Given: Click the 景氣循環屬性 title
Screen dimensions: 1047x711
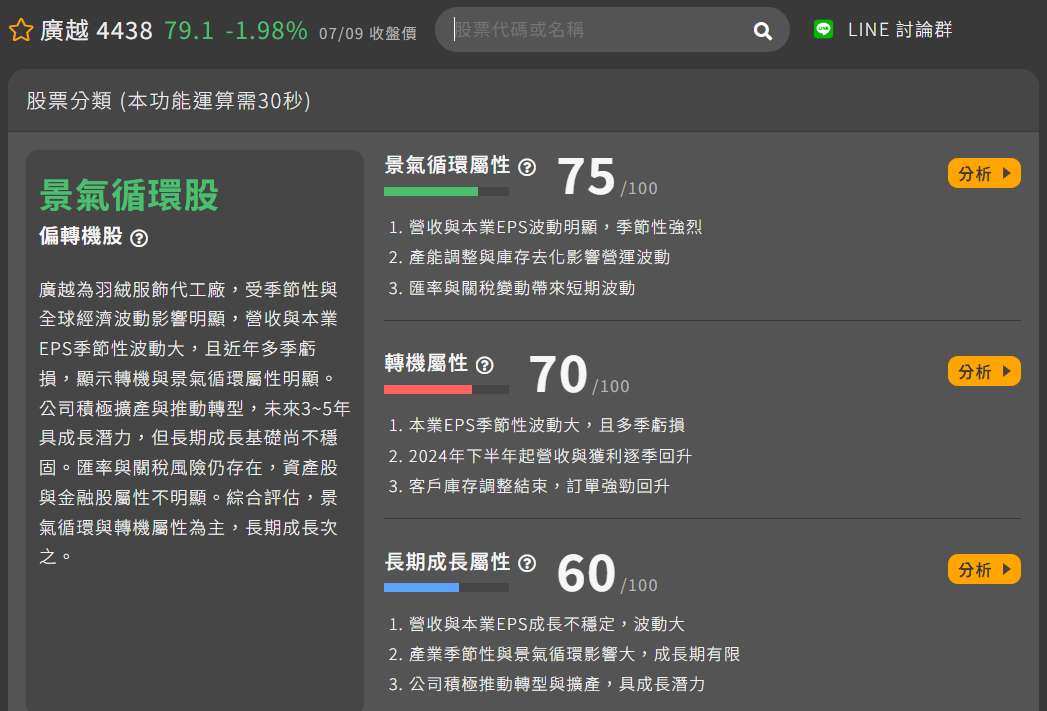Looking at the screenshot, I should coord(447,165).
